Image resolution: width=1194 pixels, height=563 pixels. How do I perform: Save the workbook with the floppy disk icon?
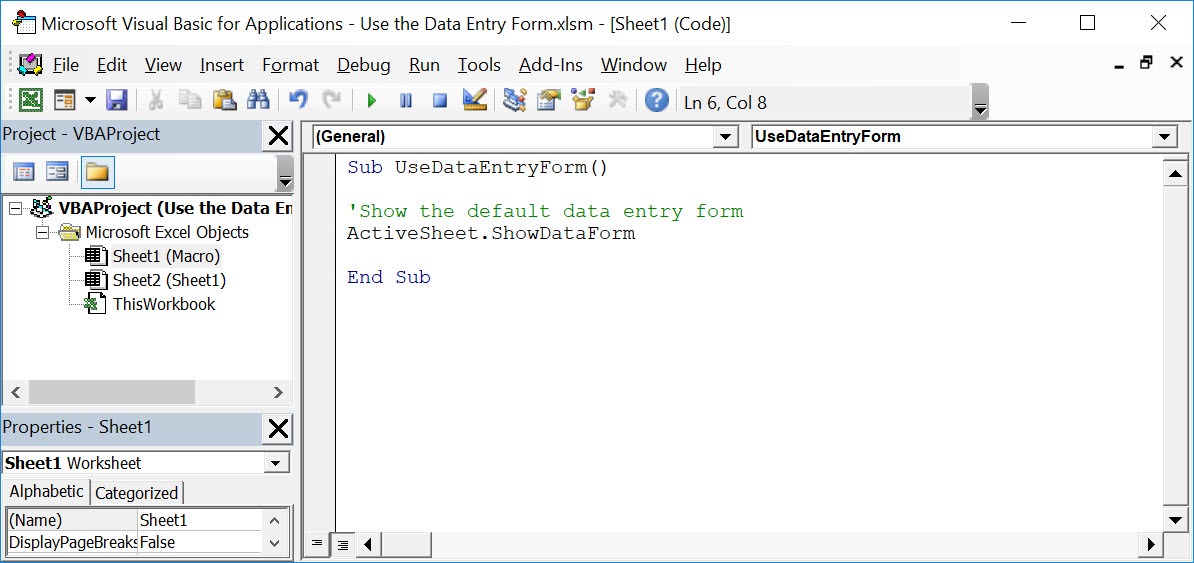tap(116, 100)
